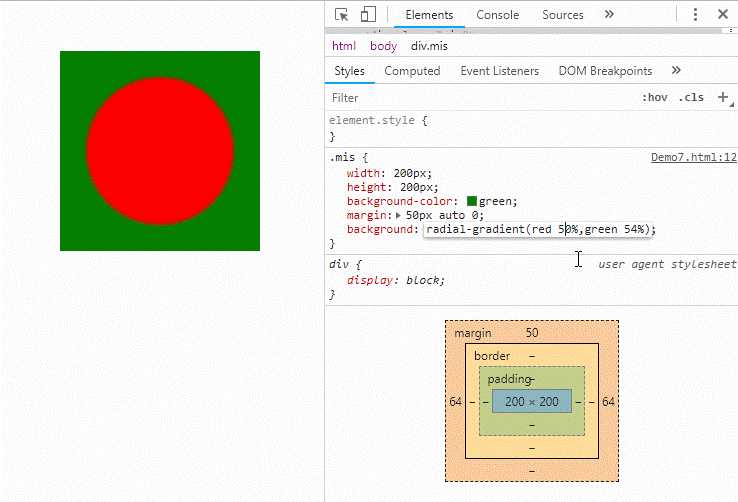Toggle the device toolbar icon
Viewport: 738px width, 502px height.
tap(368, 15)
